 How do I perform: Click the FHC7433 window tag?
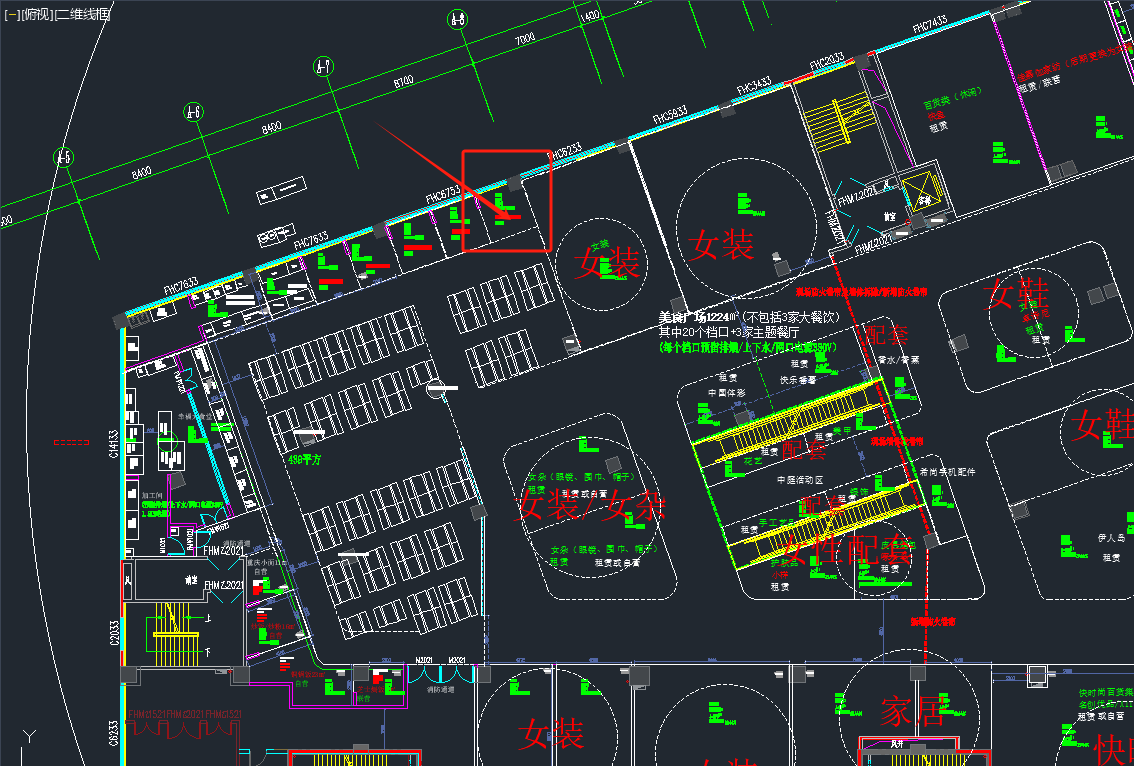(929, 22)
